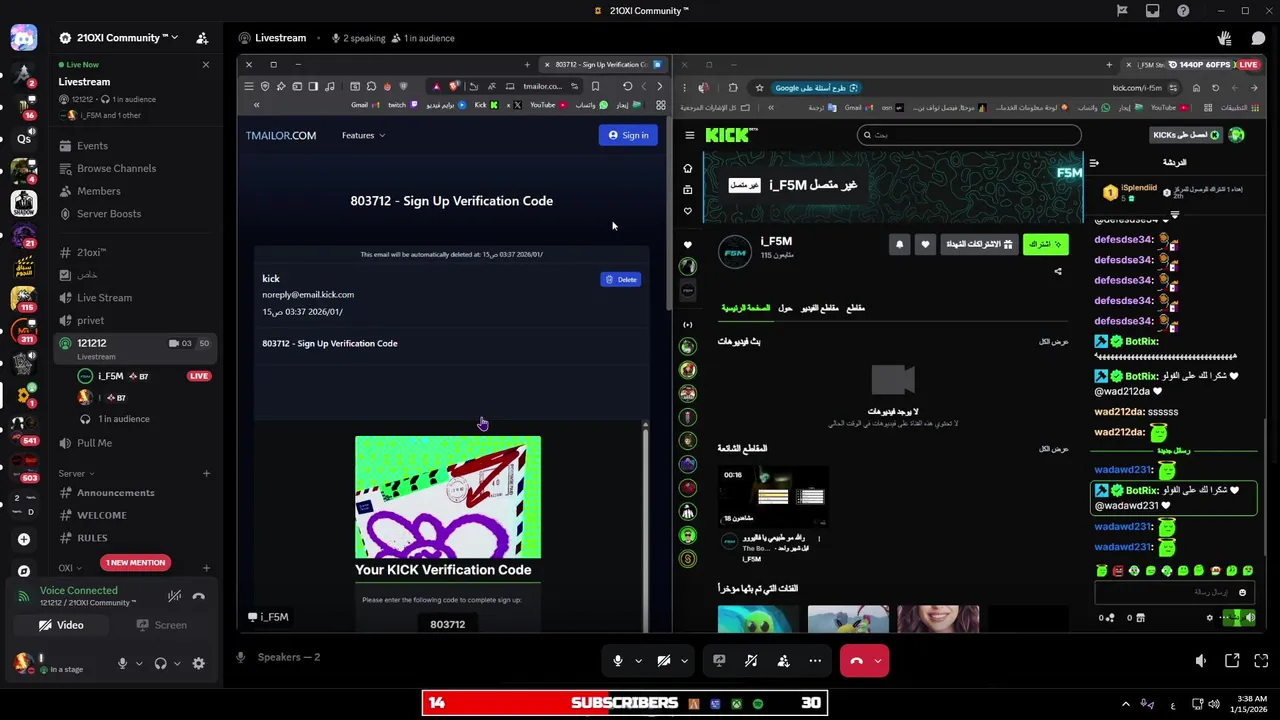Click the heart follow icon on i_F5M channel

925,244
